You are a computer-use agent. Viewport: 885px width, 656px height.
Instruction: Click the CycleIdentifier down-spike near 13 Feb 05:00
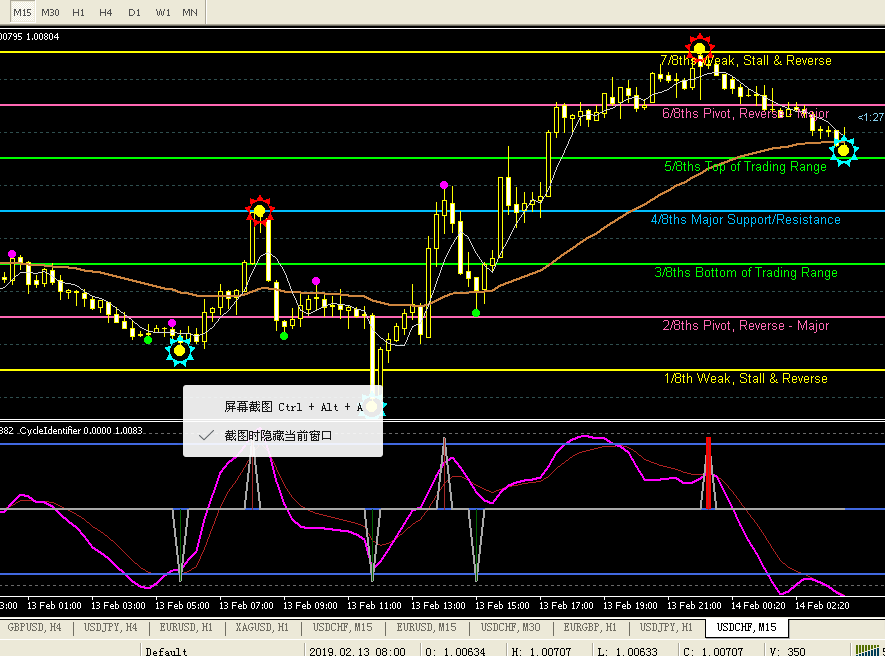click(180, 545)
